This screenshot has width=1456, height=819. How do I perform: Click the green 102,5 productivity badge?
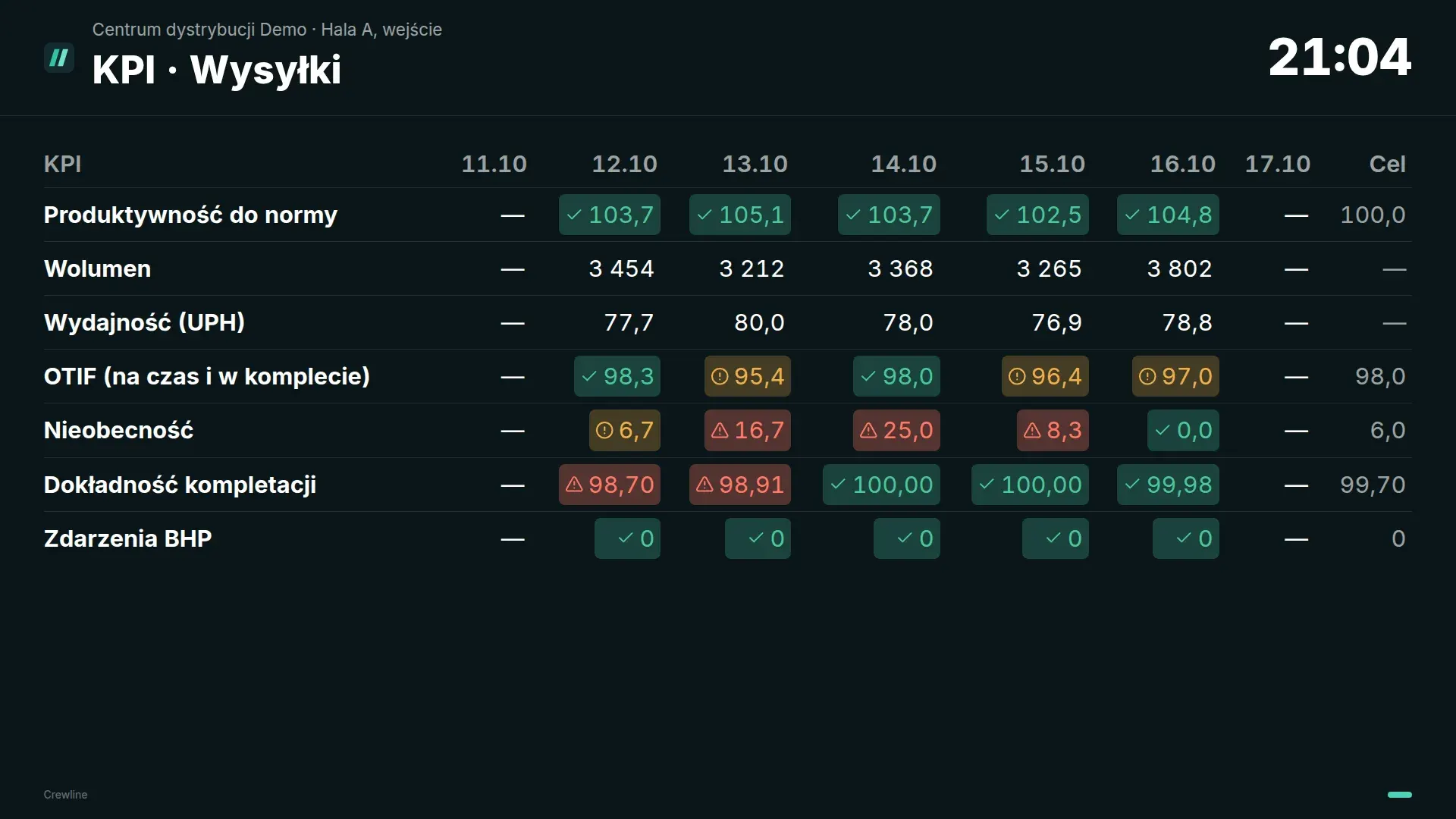click(x=1037, y=215)
